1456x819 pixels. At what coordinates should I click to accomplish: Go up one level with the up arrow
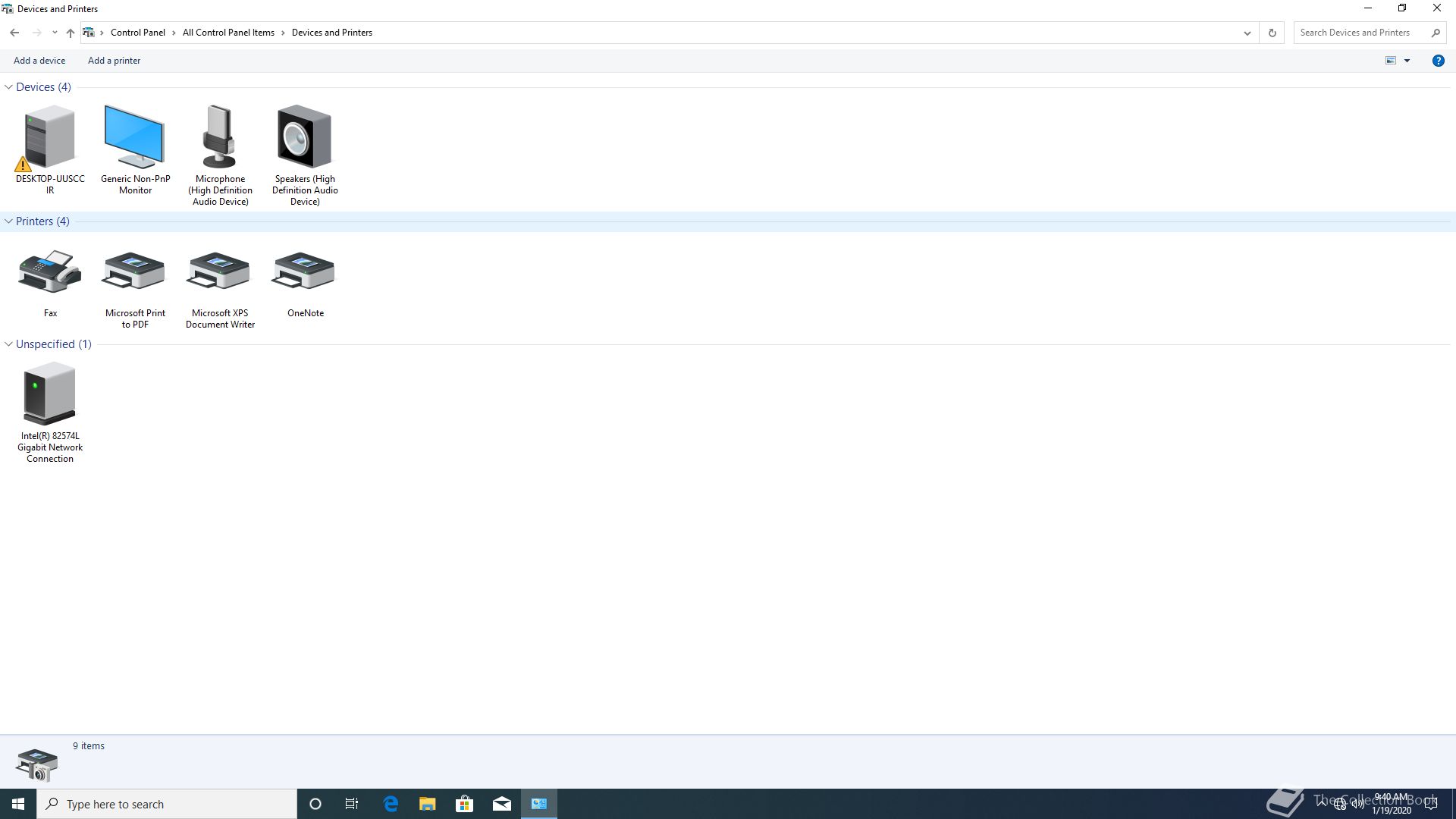[x=70, y=33]
